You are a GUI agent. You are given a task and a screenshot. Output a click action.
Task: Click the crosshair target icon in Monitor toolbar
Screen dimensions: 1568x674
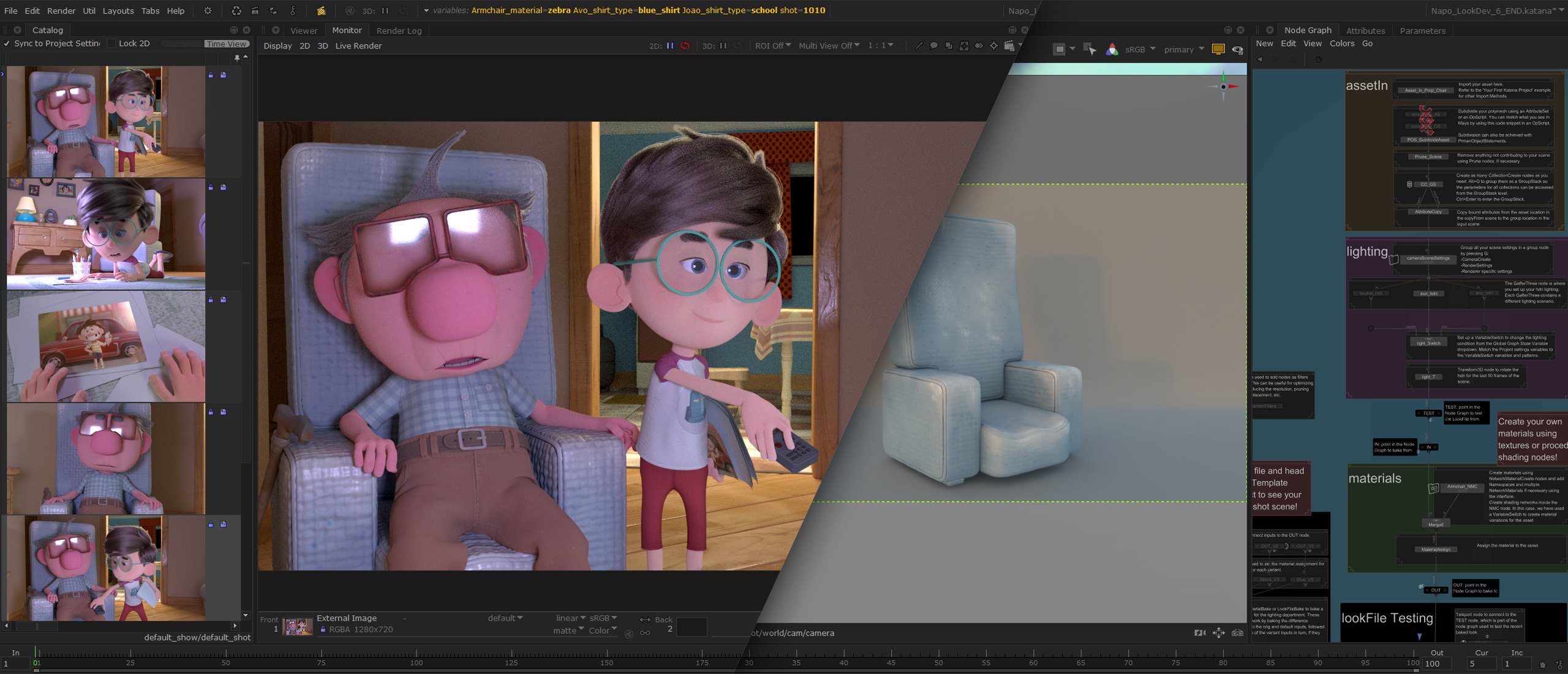click(x=993, y=46)
